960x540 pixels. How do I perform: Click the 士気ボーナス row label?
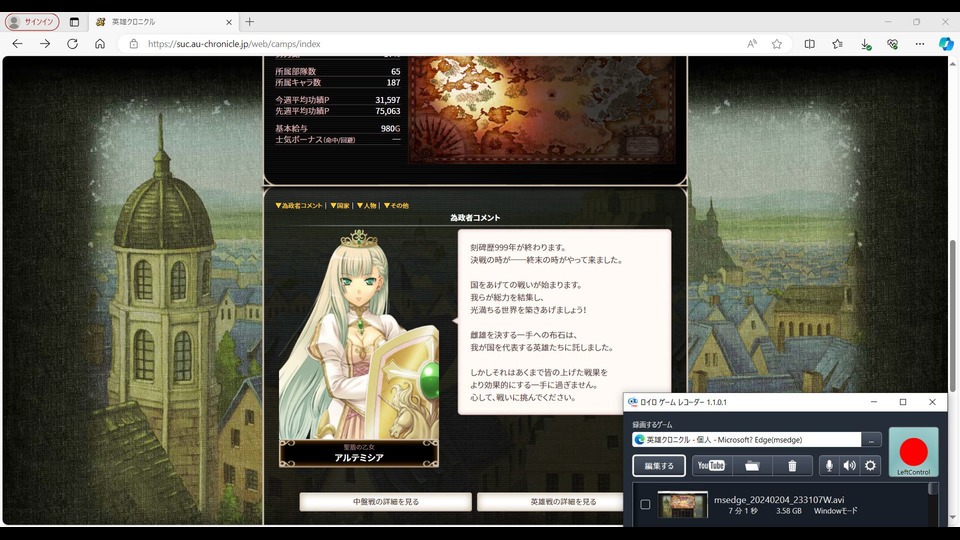coord(315,140)
